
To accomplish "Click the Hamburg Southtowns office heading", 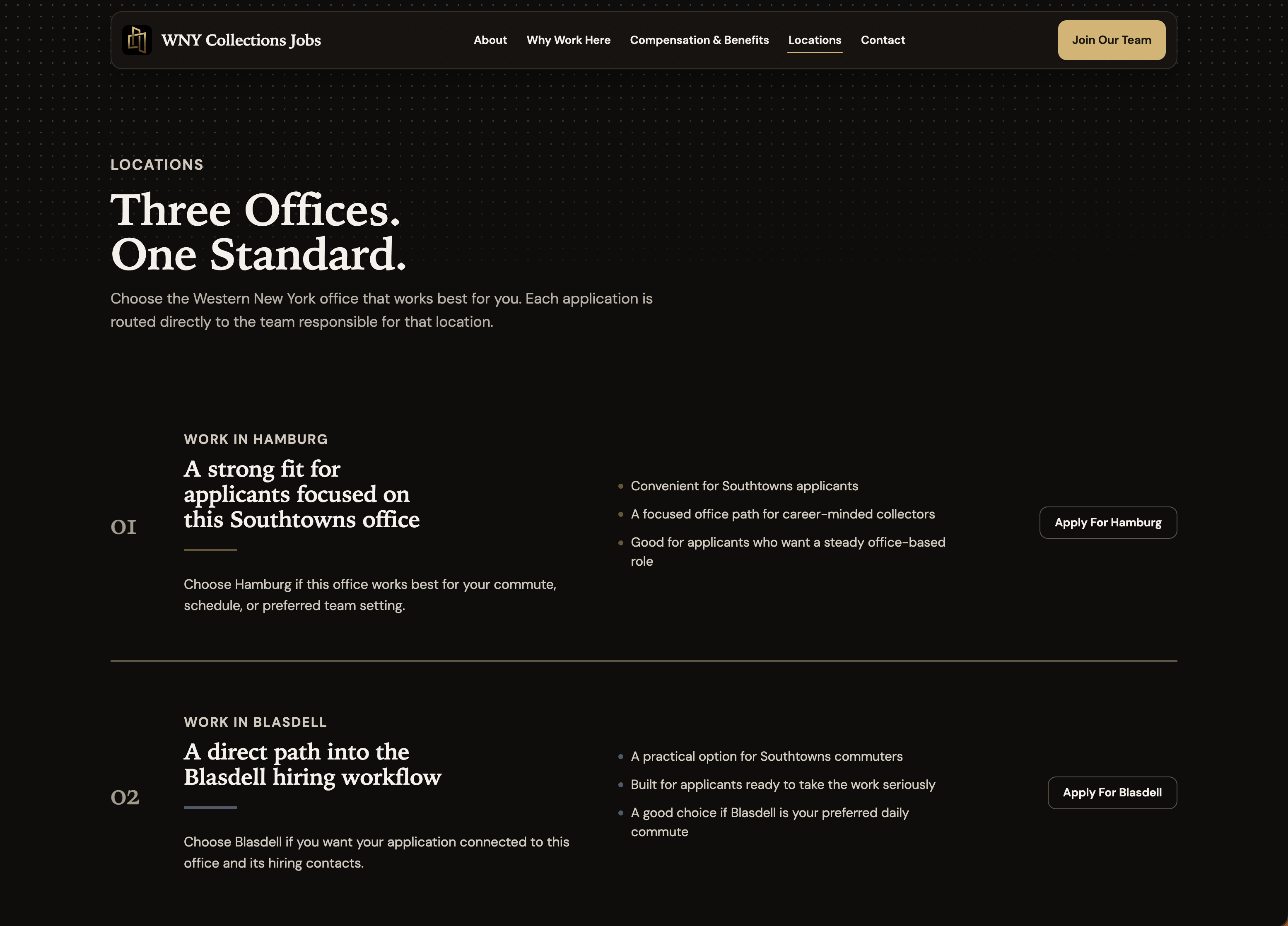I will tap(301, 494).
